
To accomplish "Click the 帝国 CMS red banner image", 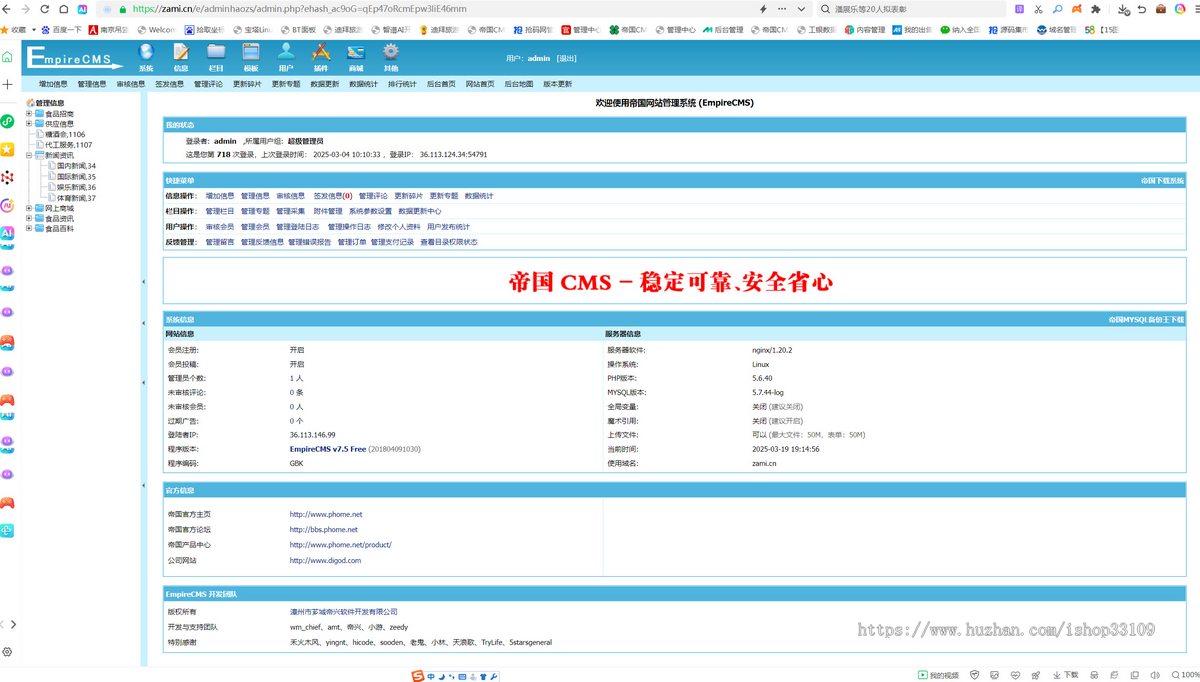I will tap(670, 283).
